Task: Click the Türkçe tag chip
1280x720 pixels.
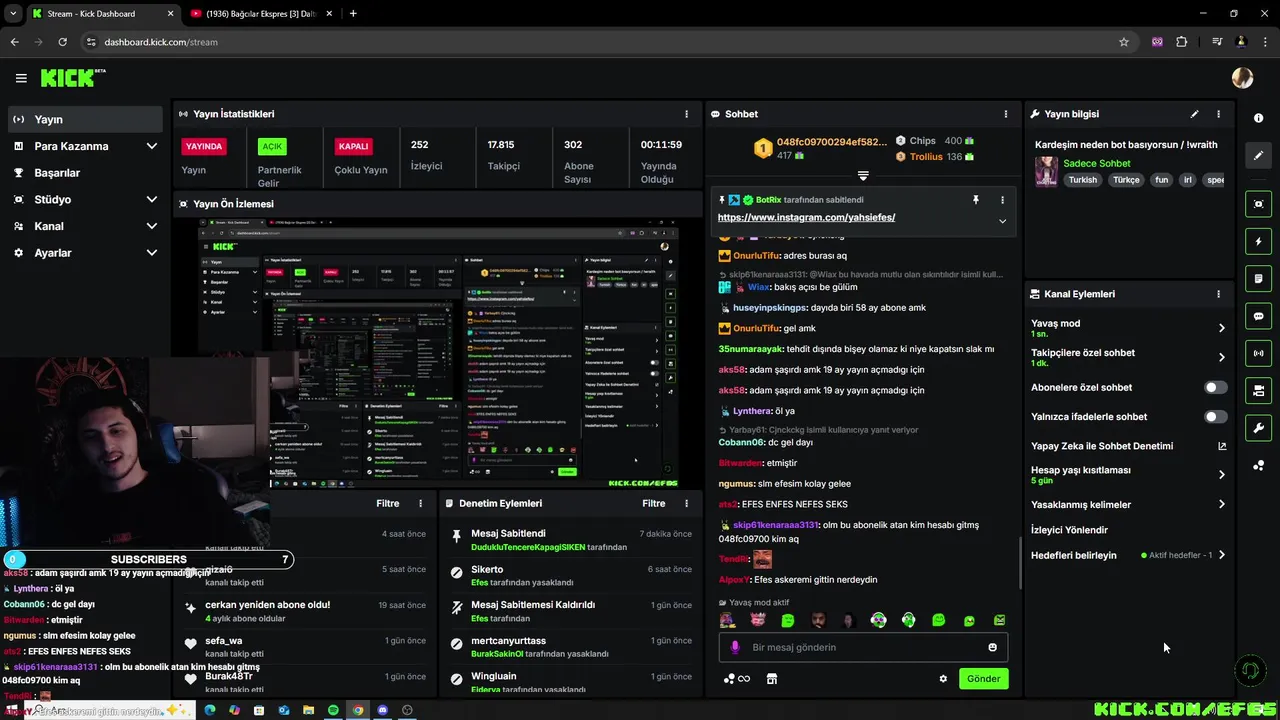Action: pos(1126,180)
